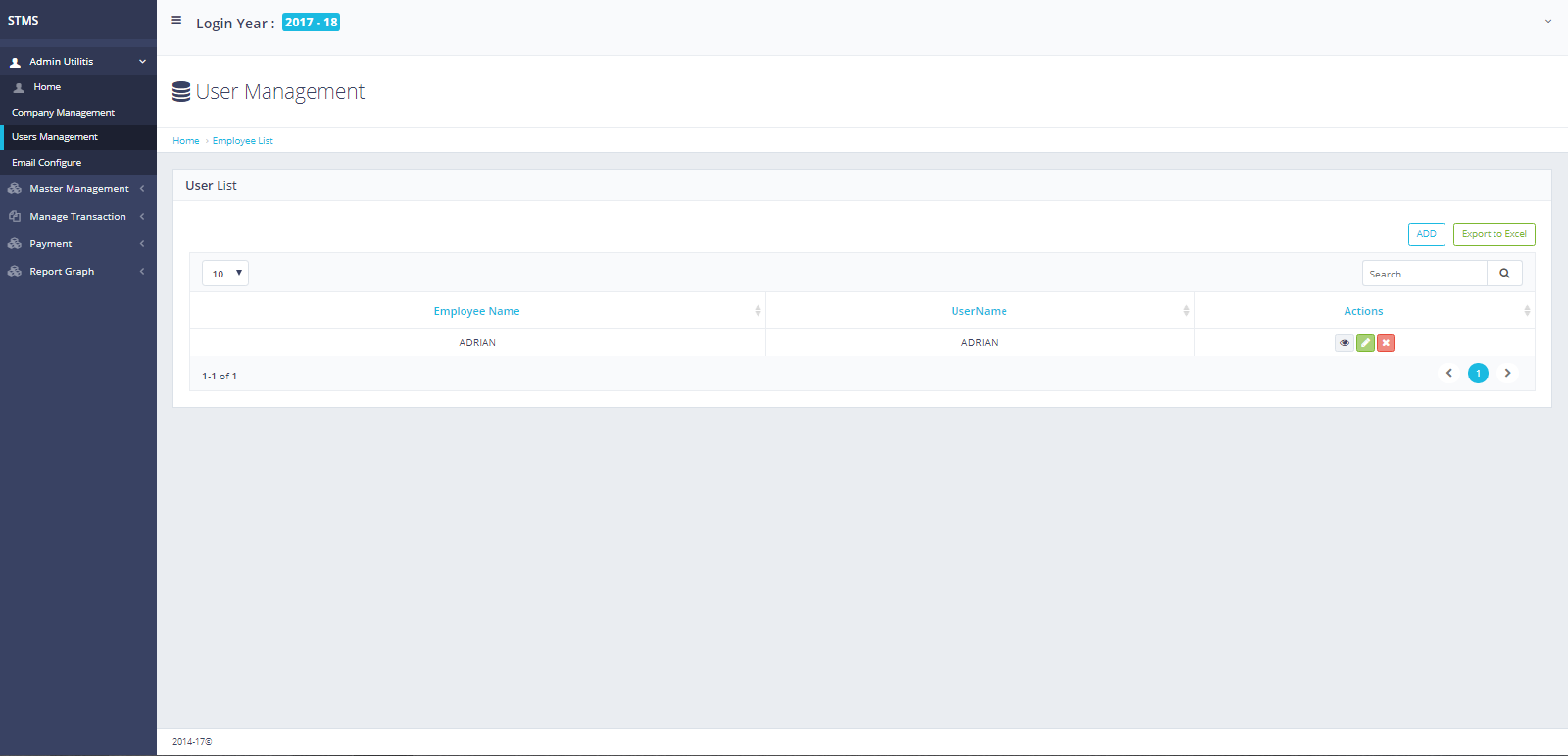
Task: Click the Home breadcrumb link
Action: click(185, 141)
